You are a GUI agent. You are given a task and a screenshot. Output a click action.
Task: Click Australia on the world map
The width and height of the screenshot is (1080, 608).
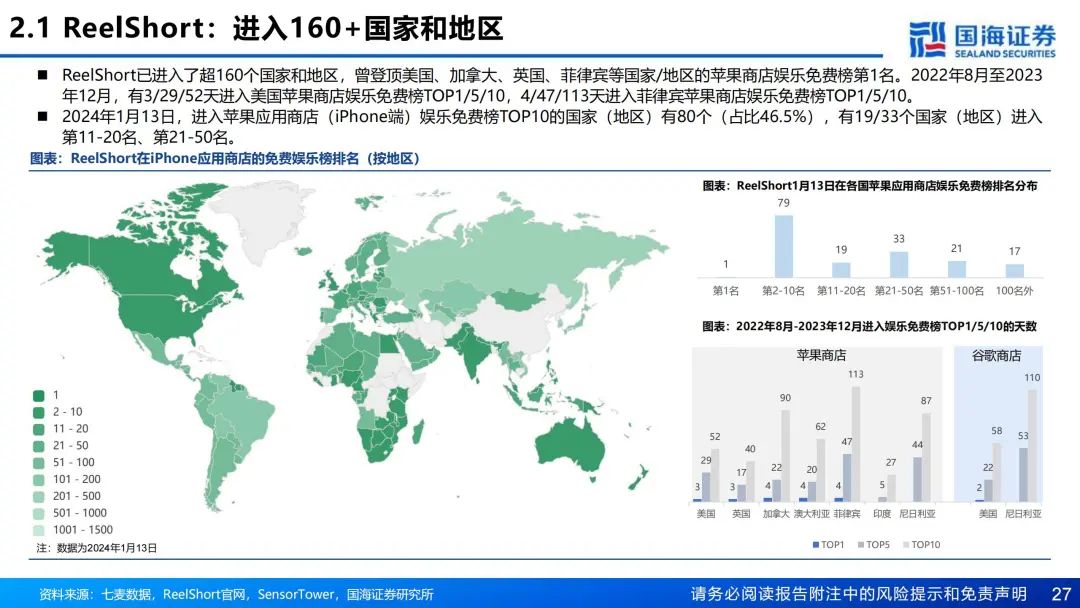point(572,446)
